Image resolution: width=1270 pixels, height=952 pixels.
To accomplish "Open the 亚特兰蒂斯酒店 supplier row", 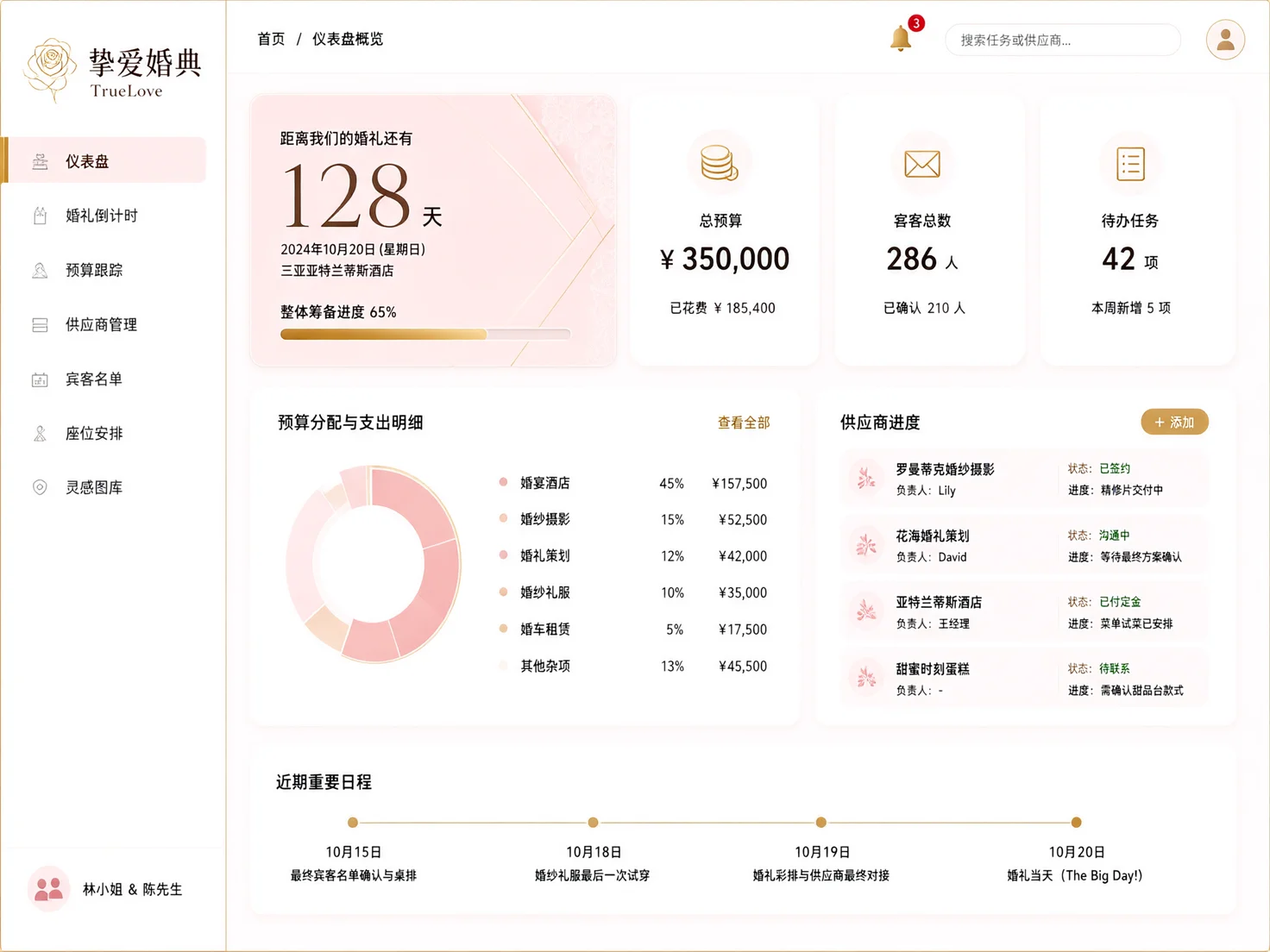I will (x=1025, y=611).
